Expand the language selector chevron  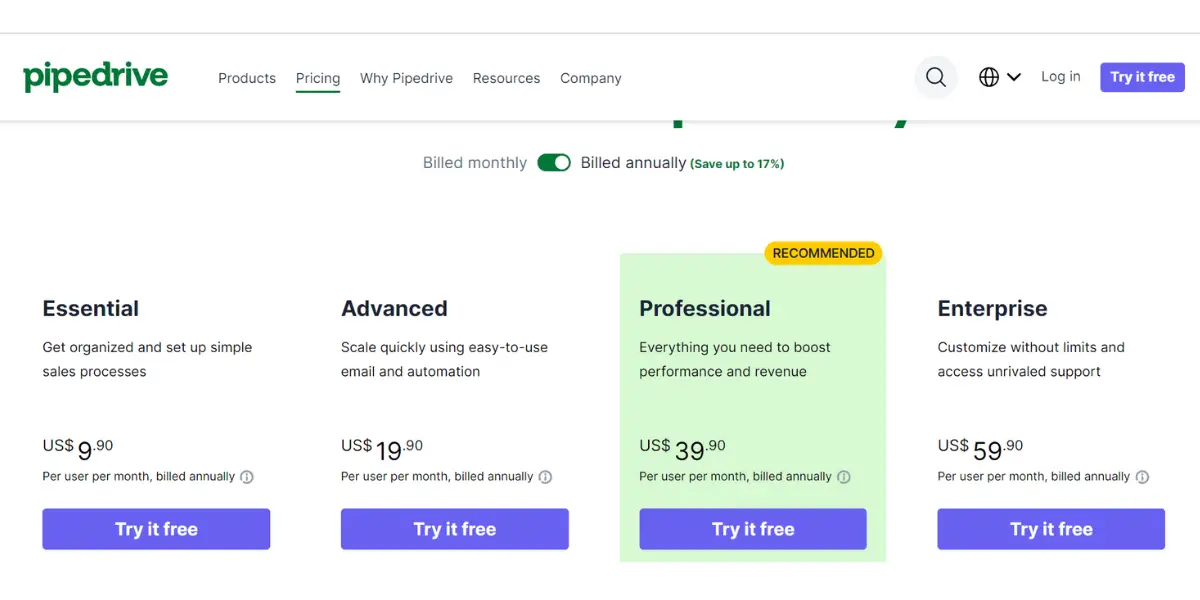(x=1014, y=77)
